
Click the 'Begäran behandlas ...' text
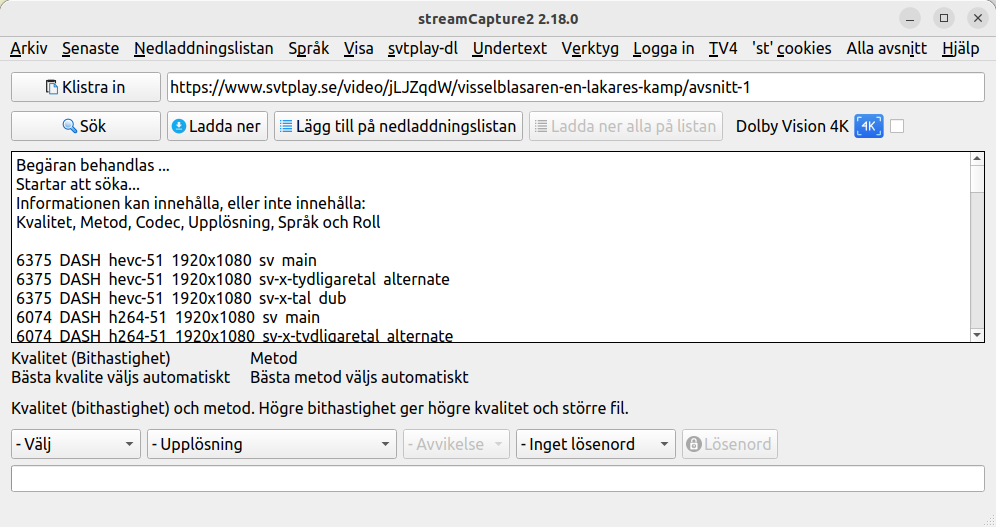coord(93,166)
